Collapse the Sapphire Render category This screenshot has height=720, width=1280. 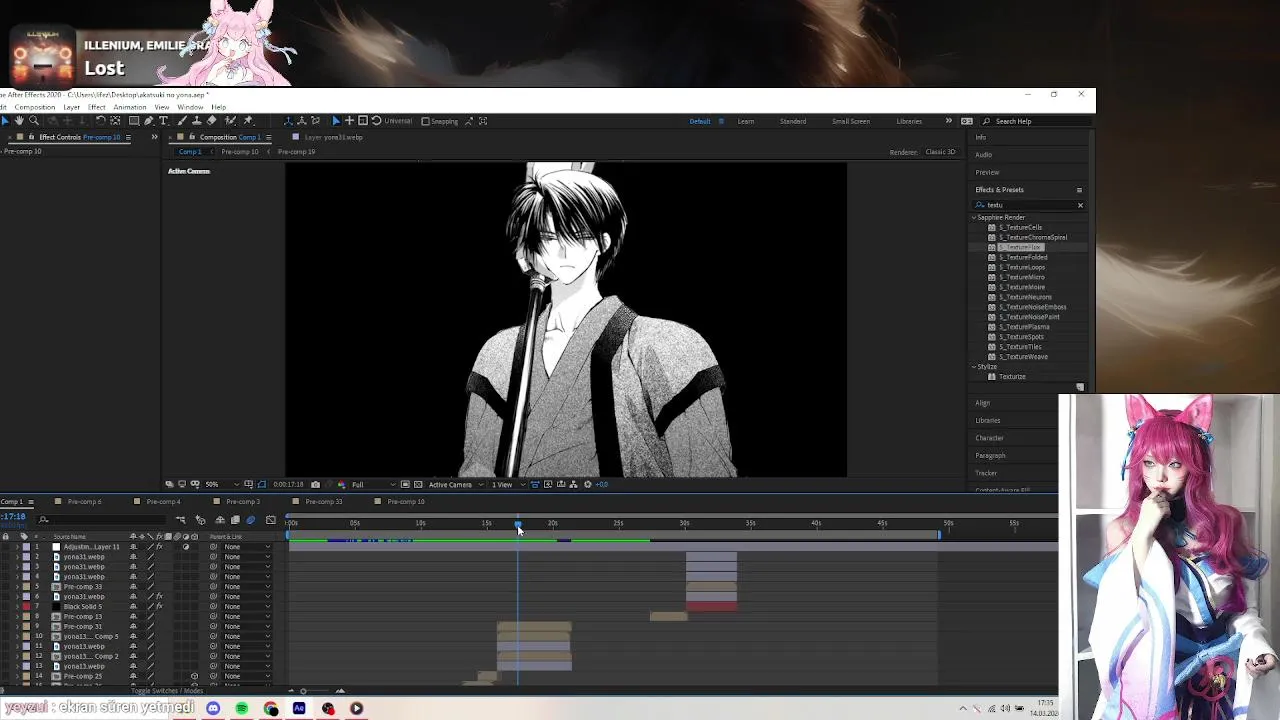click(x=974, y=217)
